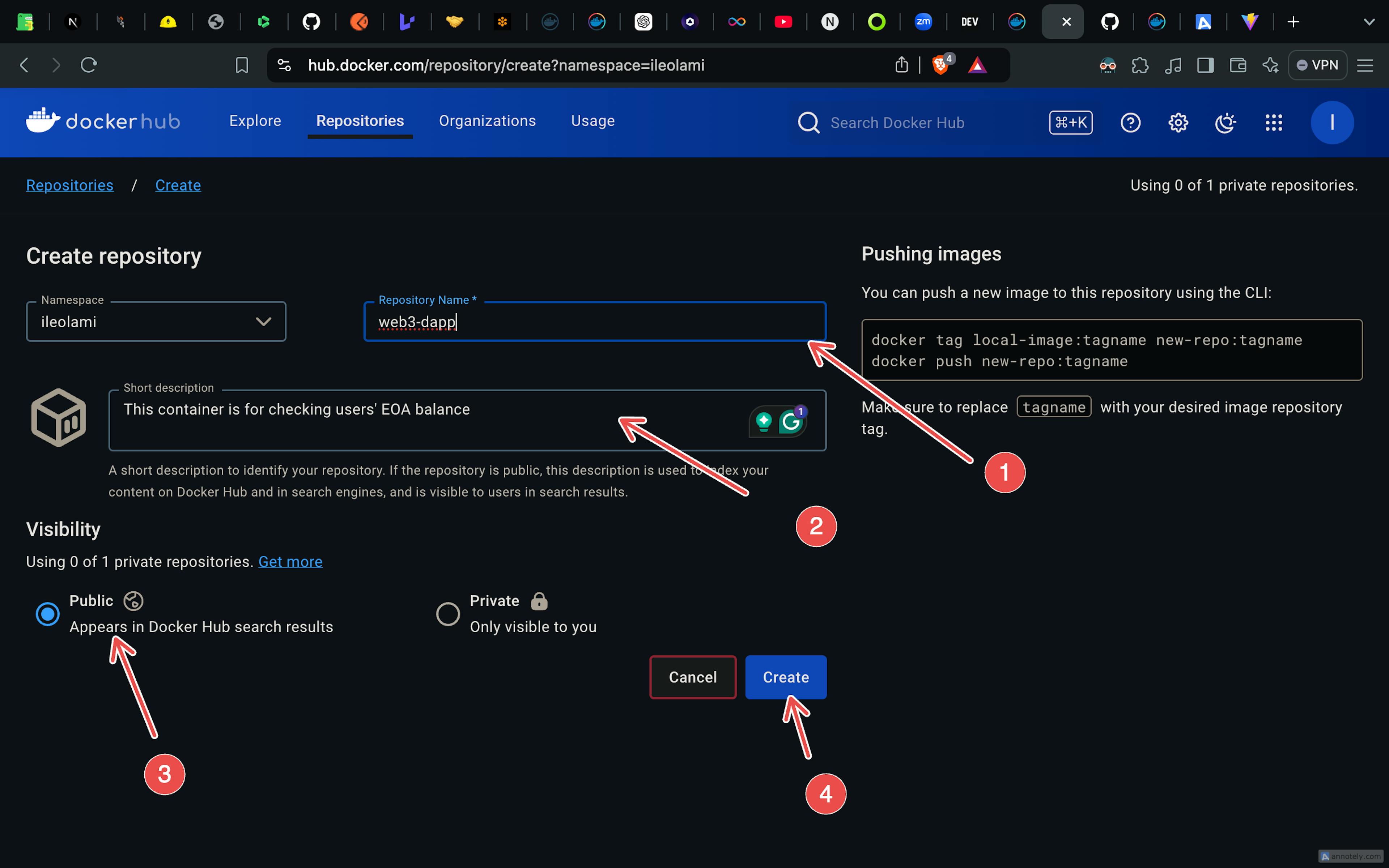This screenshot has width=1389, height=868.
Task: Switch to the YouTube tab
Action: [783, 22]
